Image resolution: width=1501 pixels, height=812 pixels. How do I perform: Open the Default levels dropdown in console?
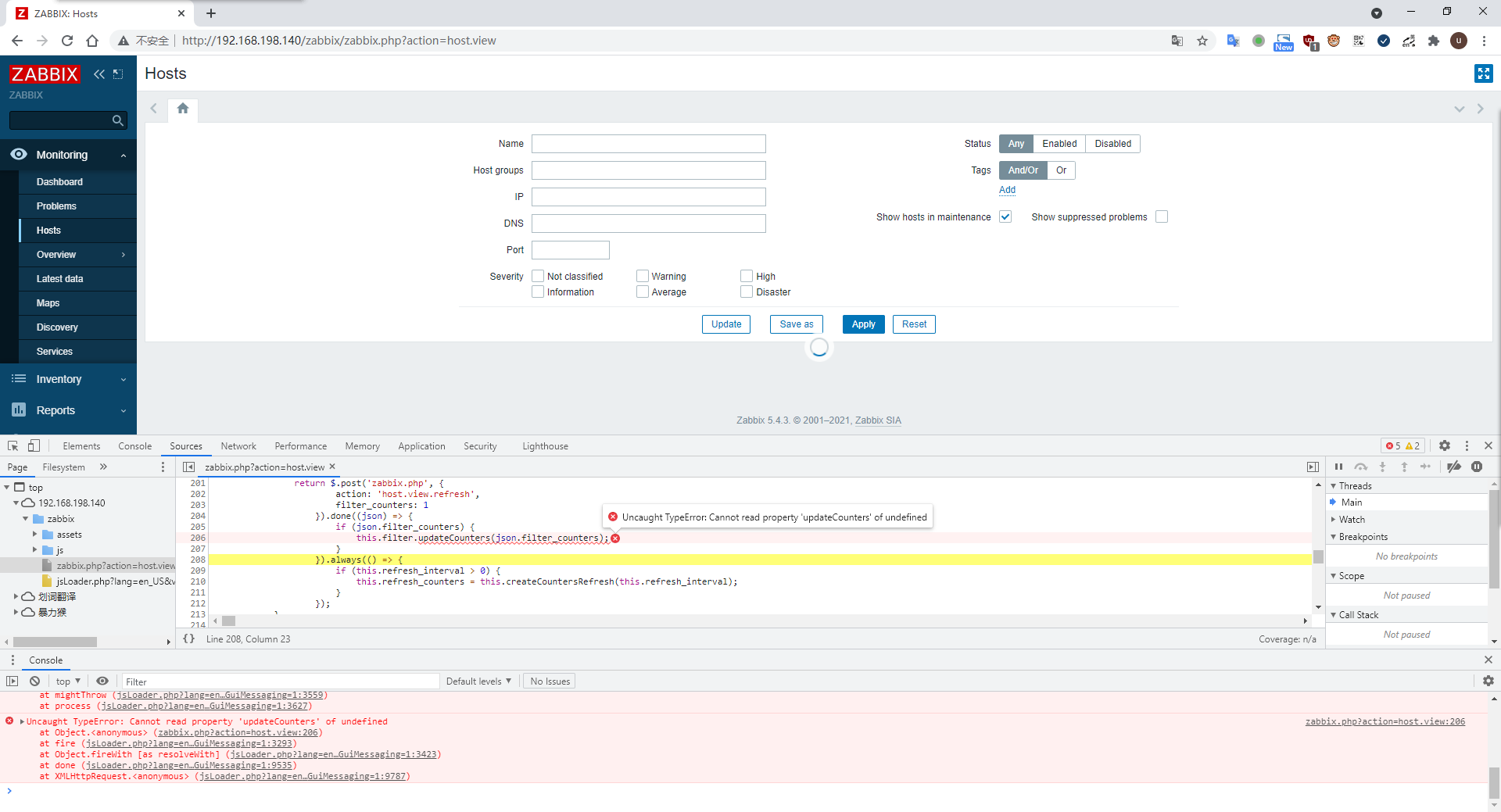(478, 681)
